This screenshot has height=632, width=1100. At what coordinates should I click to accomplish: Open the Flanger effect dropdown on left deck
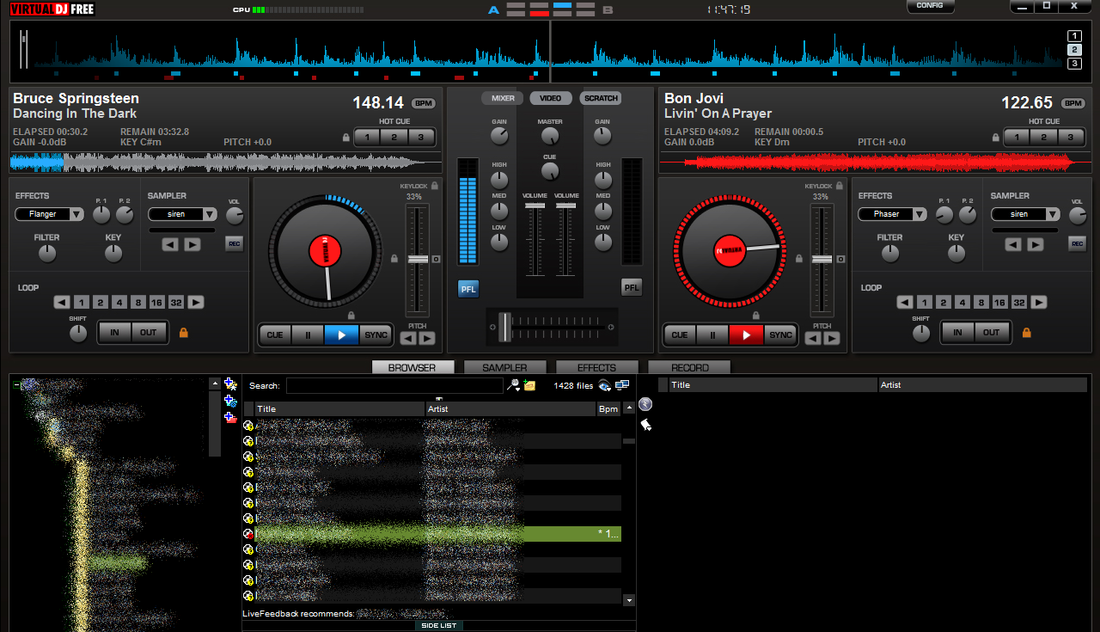click(76, 214)
